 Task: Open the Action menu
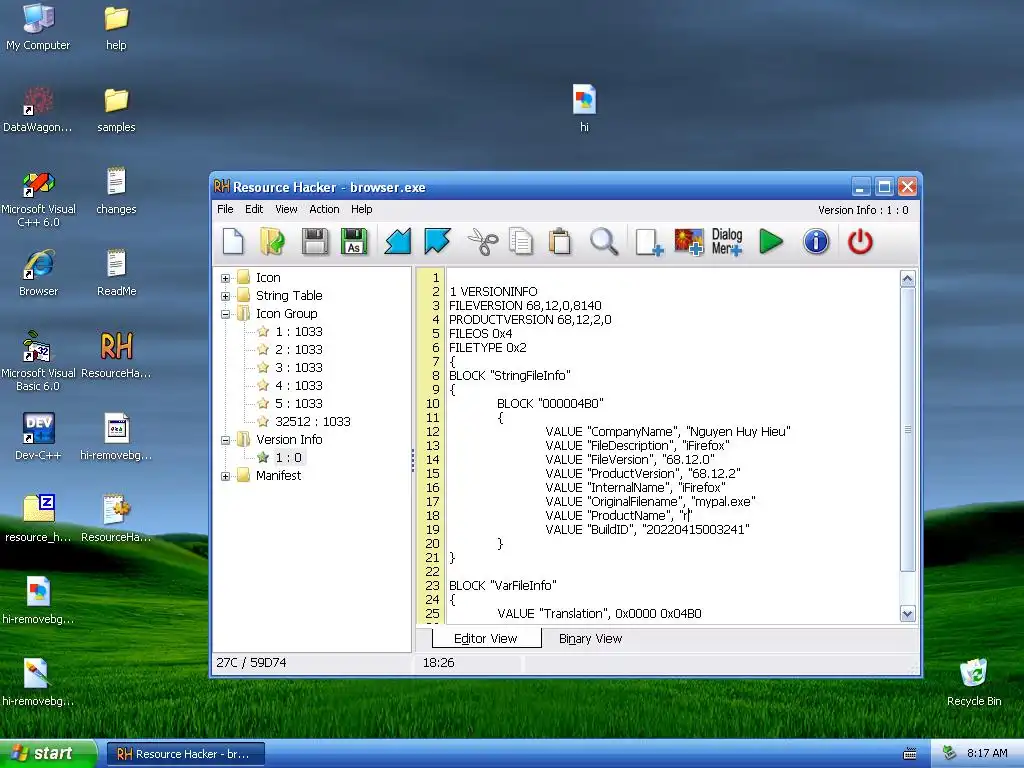324,209
